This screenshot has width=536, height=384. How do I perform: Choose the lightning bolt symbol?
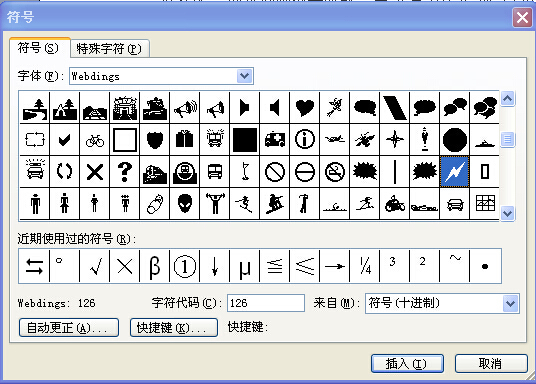455,171
